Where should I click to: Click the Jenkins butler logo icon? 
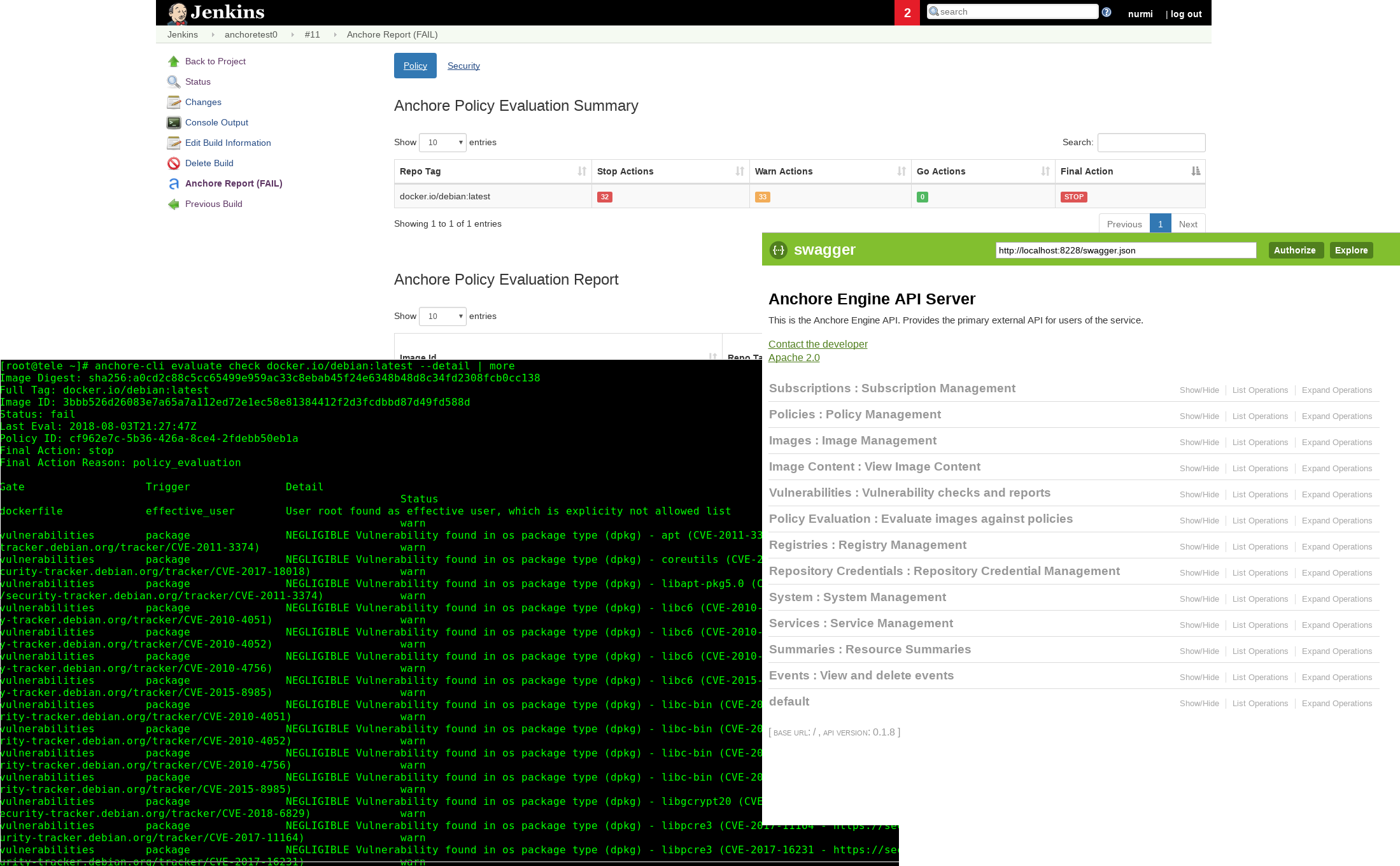(x=178, y=13)
